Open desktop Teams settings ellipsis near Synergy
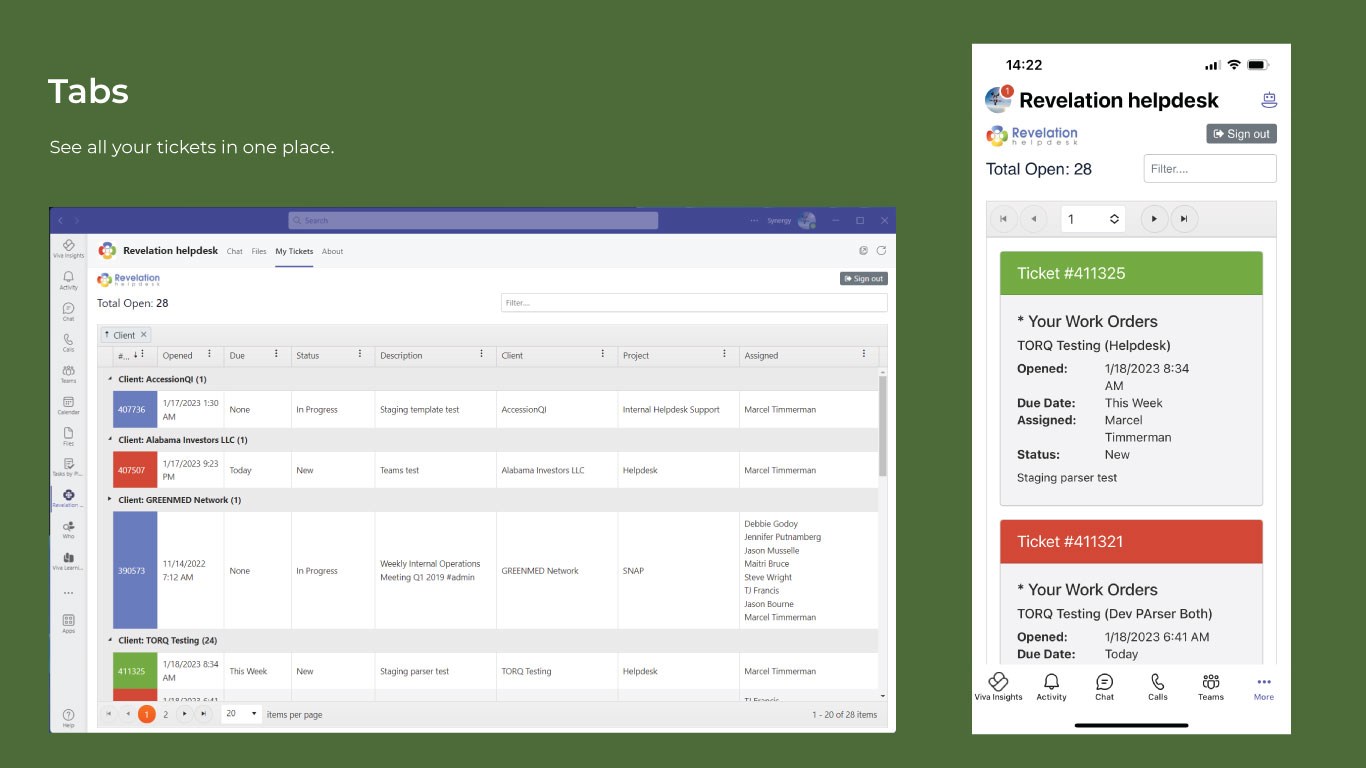1366x768 pixels. [x=755, y=220]
